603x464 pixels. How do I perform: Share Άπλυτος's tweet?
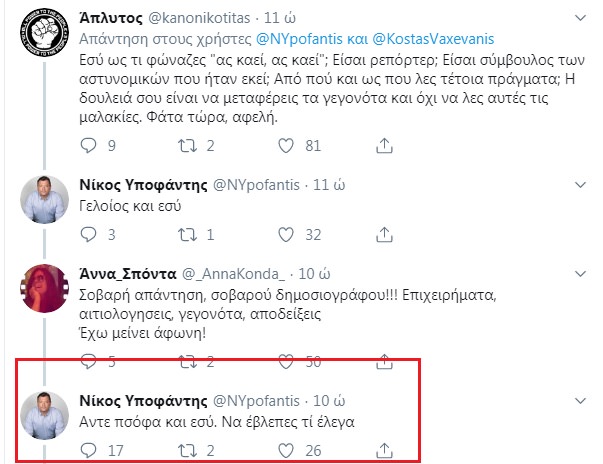tap(384, 146)
